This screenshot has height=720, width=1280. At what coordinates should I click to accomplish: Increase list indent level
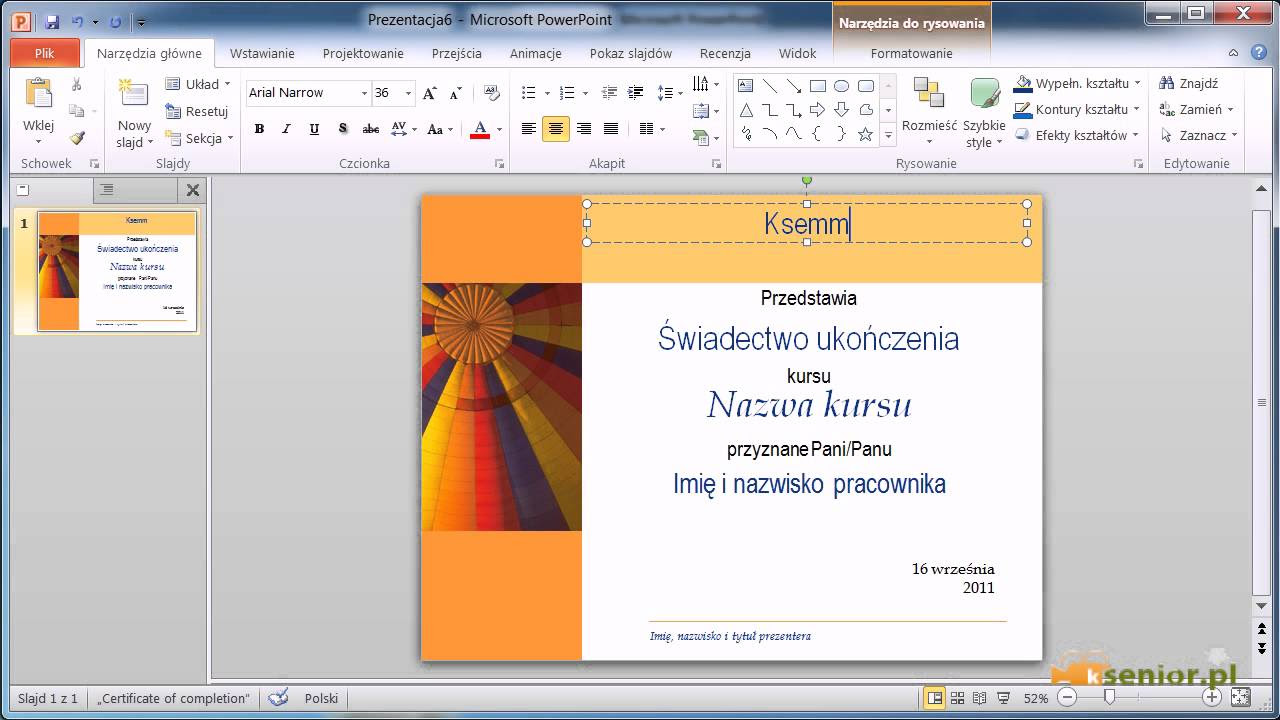635,93
